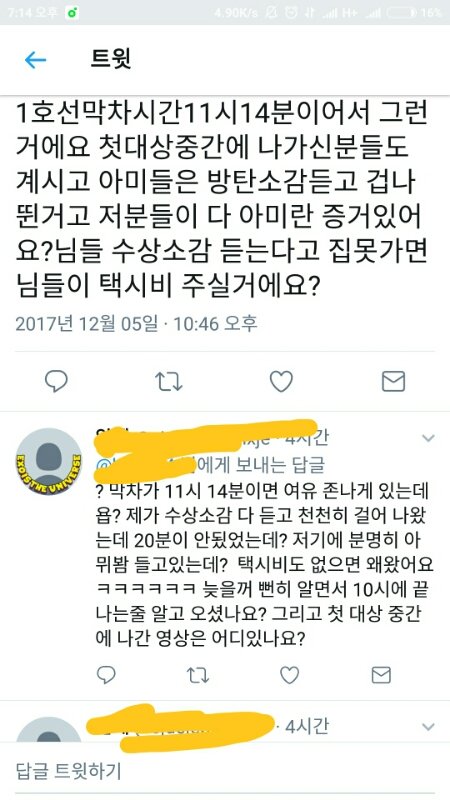Open the second replier's avatar
The height and width of the screenshot is (800, 450).
tap(48, 730)
